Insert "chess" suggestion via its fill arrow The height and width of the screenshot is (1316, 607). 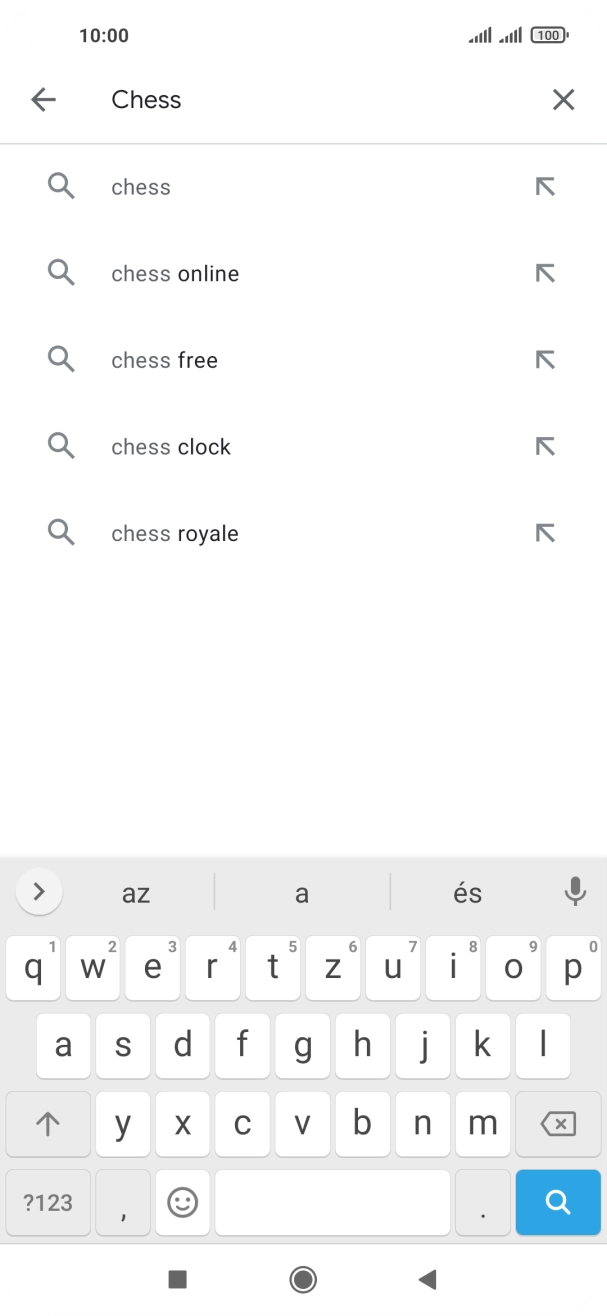coord(545,186)
